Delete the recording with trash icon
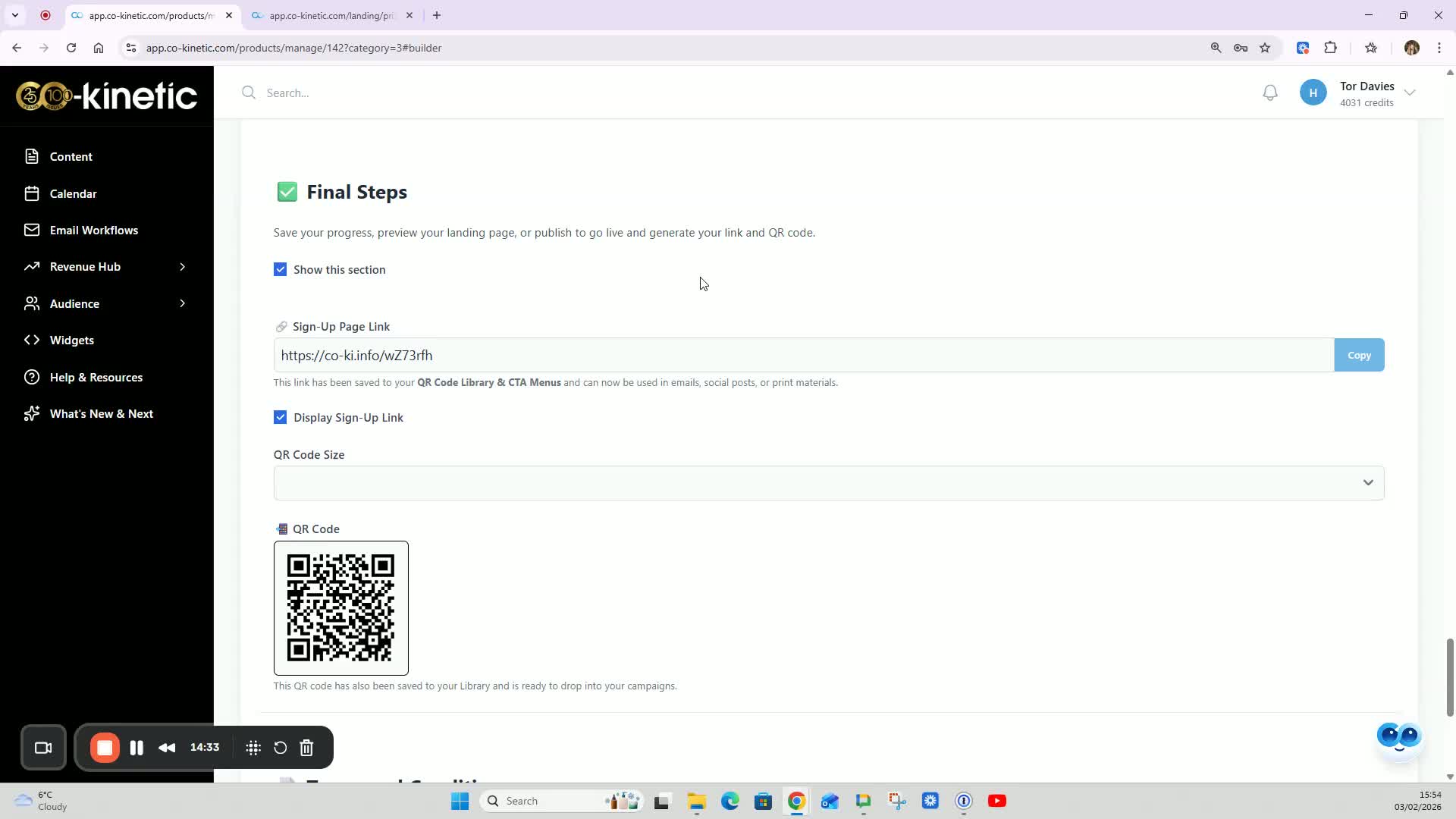Viewport: 1456px width, 819px height. pos(306,748)
